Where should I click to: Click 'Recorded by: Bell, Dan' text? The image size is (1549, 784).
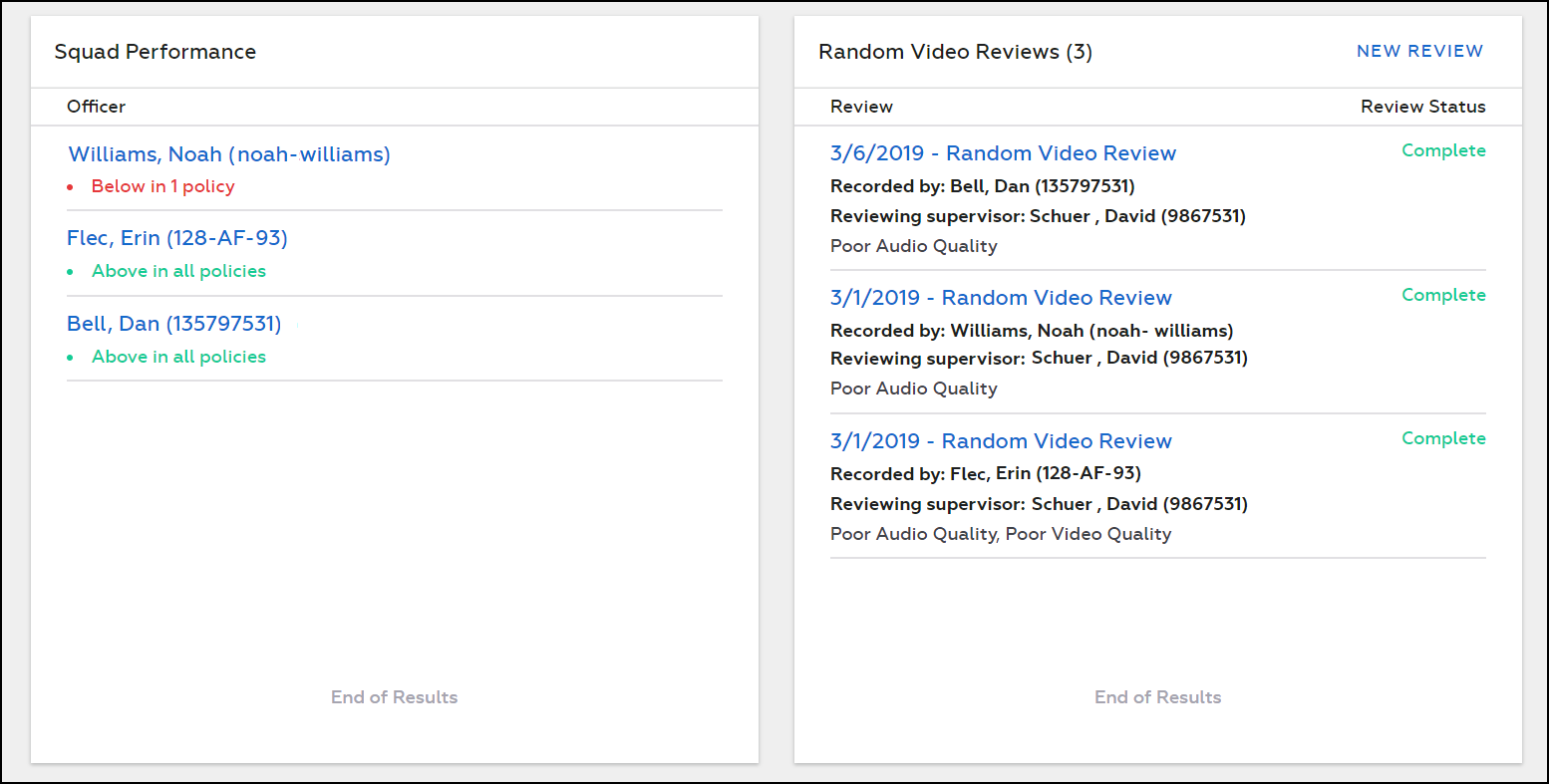[x=982, y=186]
